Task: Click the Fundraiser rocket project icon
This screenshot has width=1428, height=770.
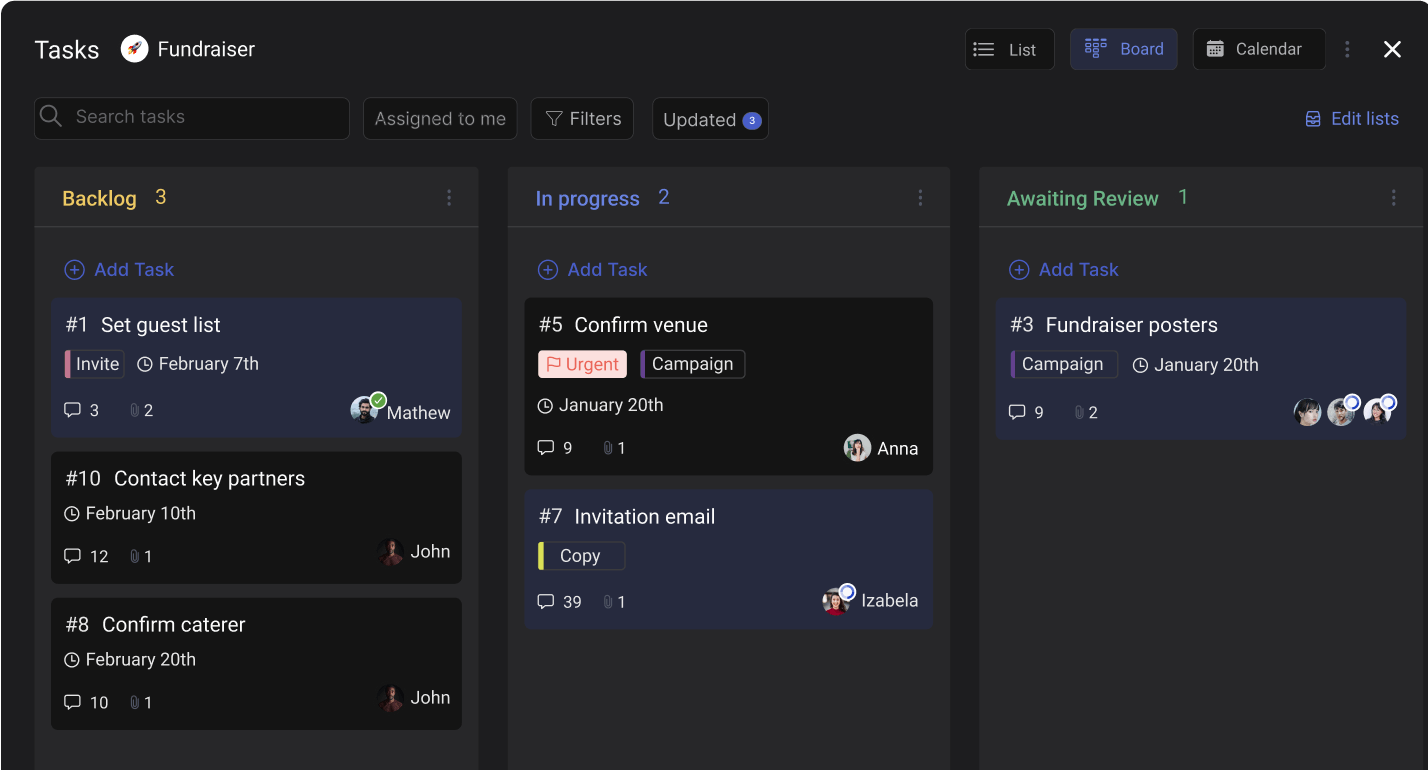Action: coord(134,49)
